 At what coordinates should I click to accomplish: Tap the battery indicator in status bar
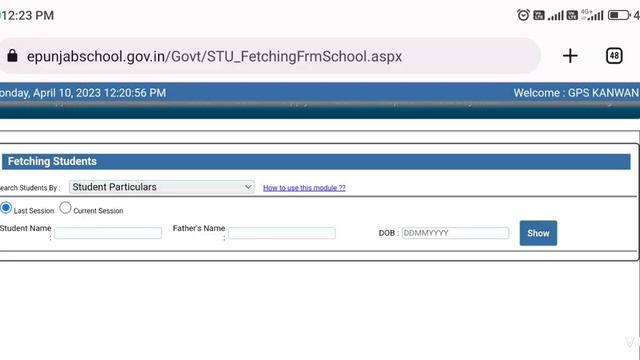click(x=619, y=16)
